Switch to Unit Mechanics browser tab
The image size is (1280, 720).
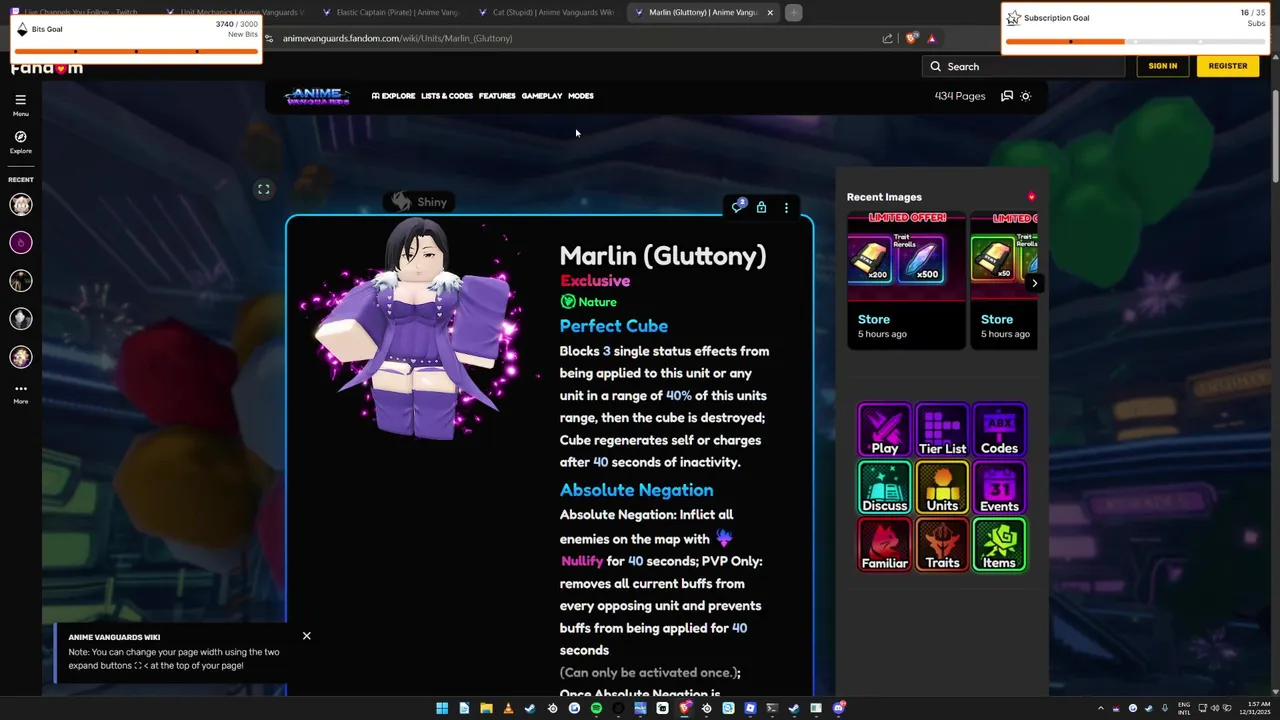tap(237, 12)
